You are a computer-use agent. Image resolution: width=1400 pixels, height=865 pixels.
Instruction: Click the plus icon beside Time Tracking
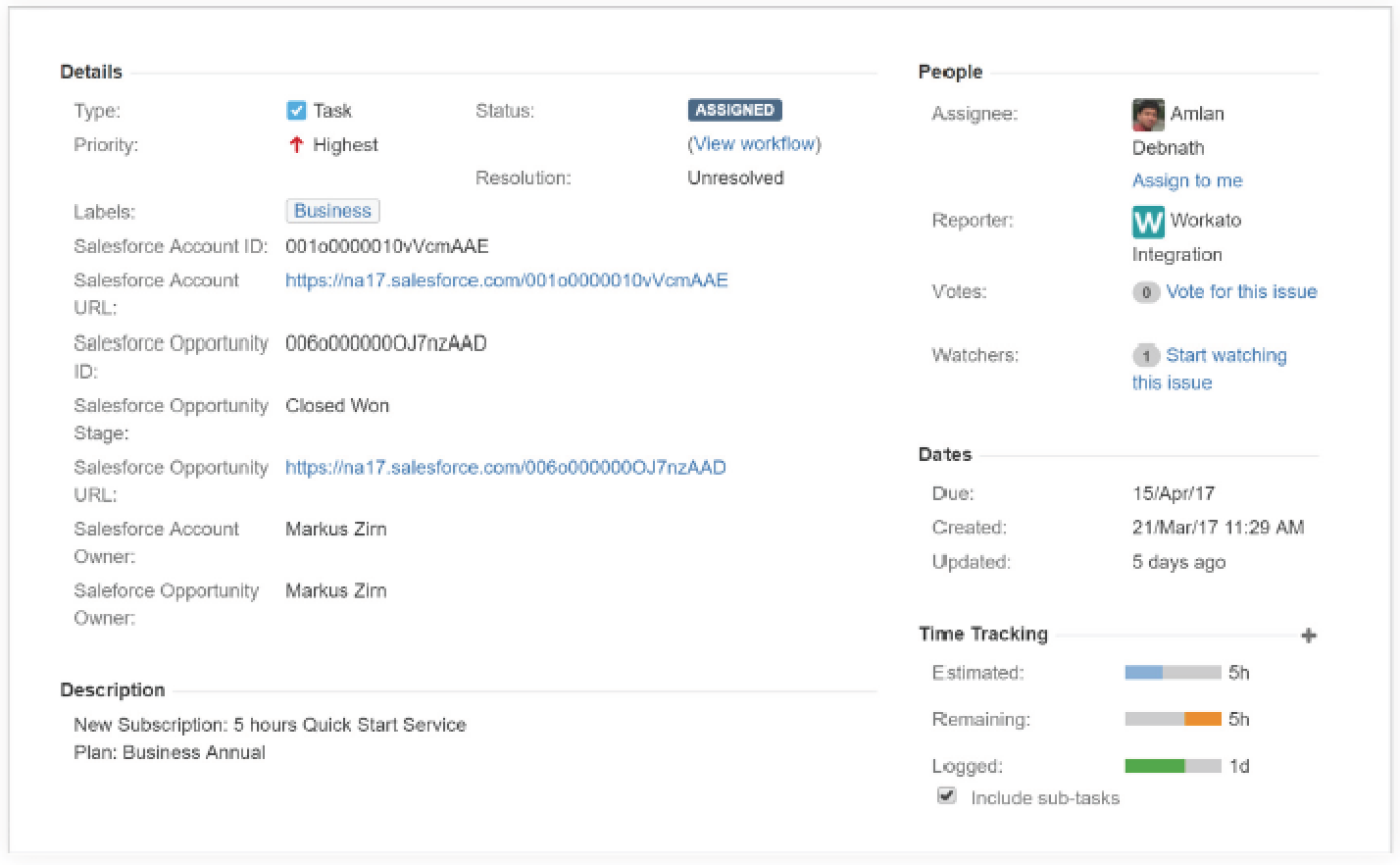[1308, 636]
